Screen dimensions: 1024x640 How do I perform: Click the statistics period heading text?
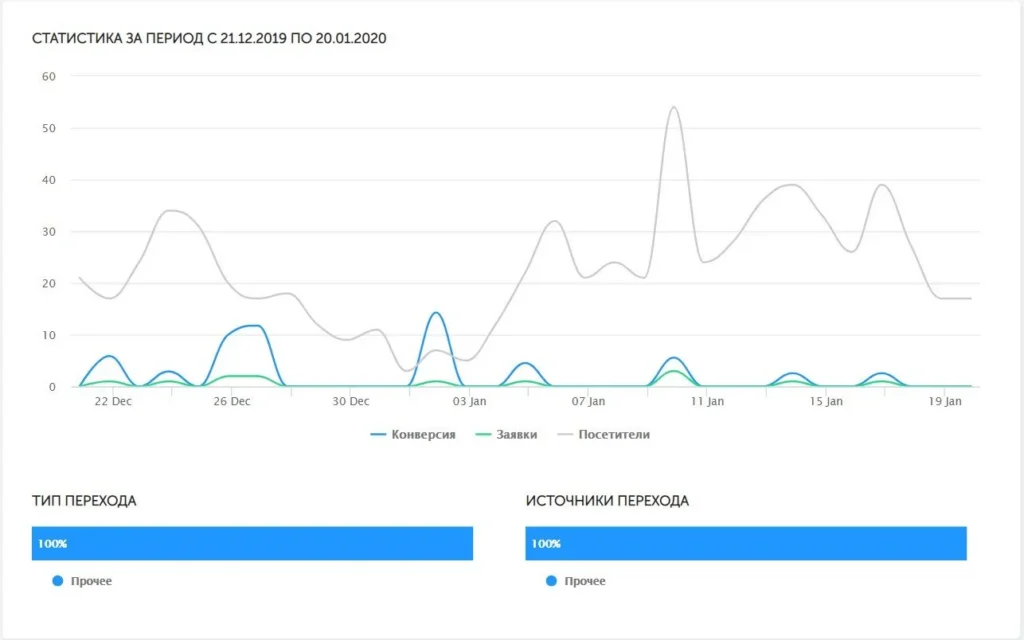click(209, 39)
